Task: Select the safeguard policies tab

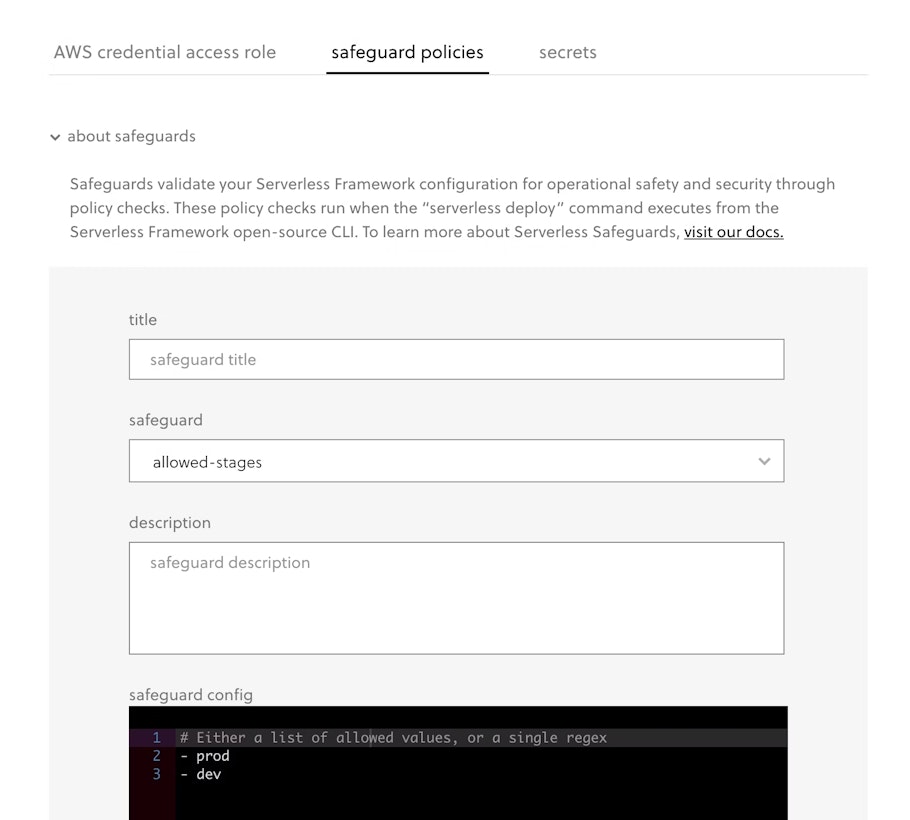Action: (407, 52)
